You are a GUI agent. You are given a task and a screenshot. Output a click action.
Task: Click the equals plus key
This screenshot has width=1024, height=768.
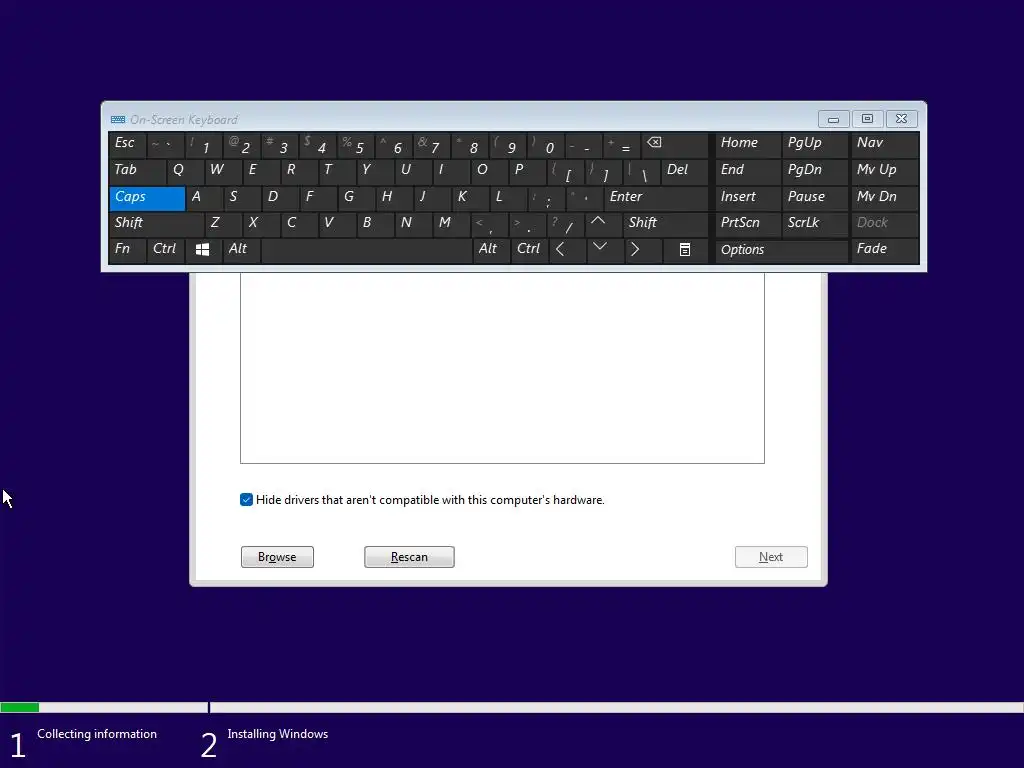(622, 144)
